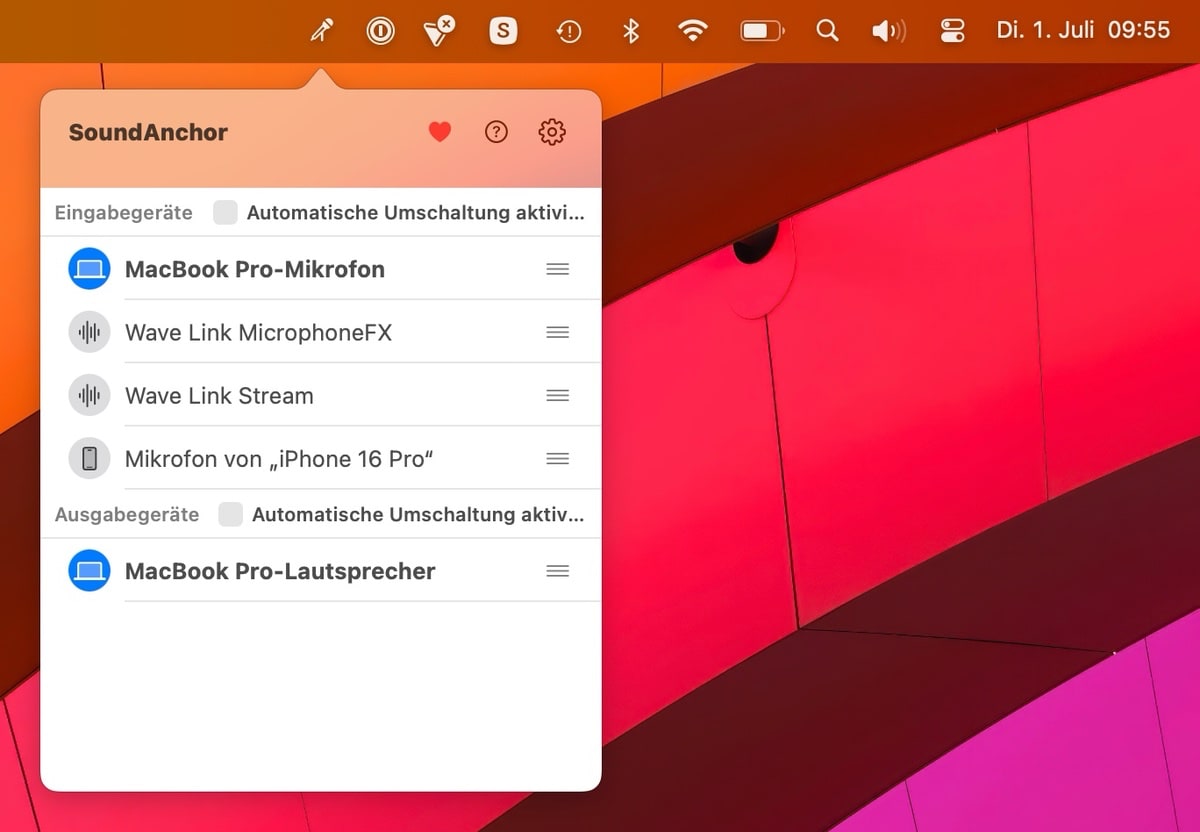Click the laptop icon for MacBook Pro-Lautsprecher
Viewport: 1200px width, 832px height.
(x=89, y=571)
